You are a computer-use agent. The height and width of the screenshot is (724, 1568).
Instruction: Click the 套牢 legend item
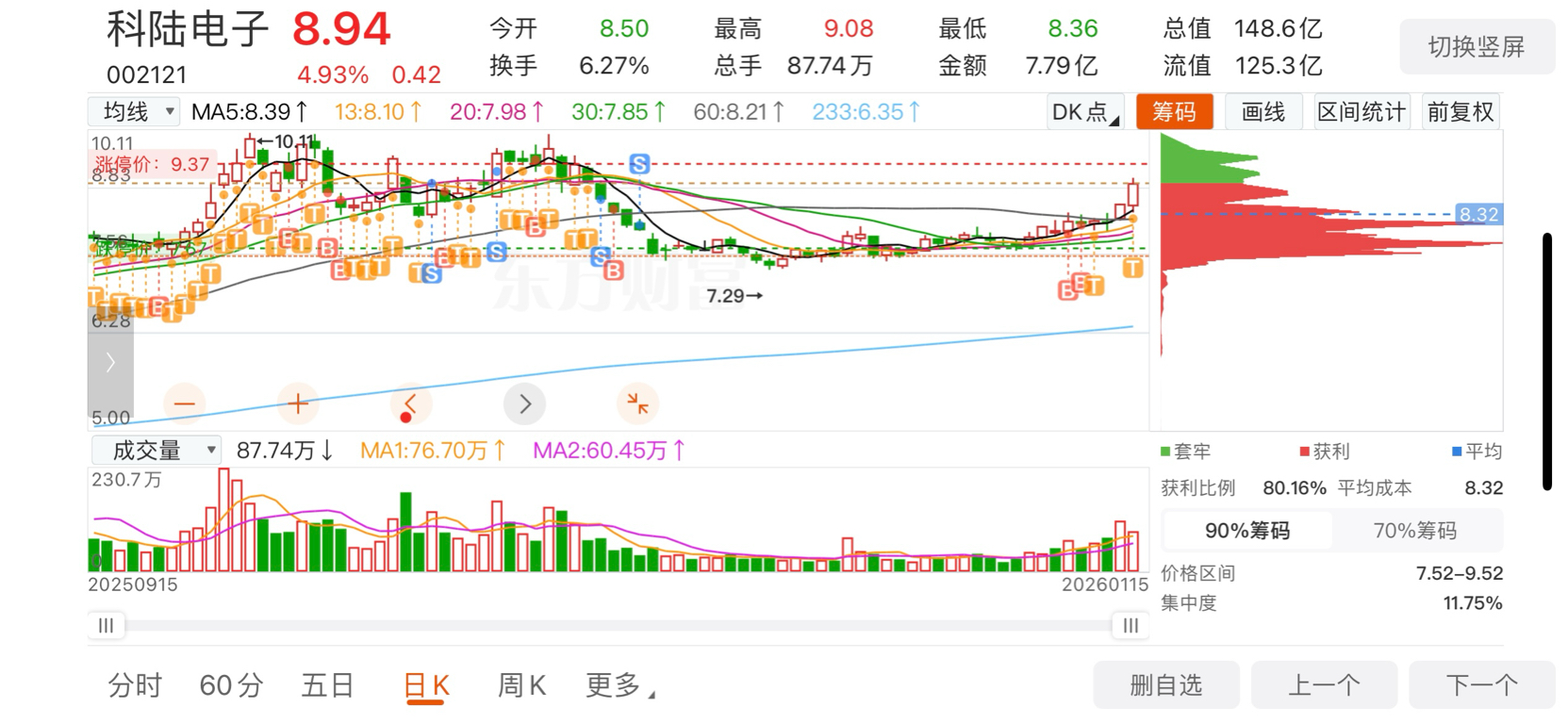click(1185, 452)
